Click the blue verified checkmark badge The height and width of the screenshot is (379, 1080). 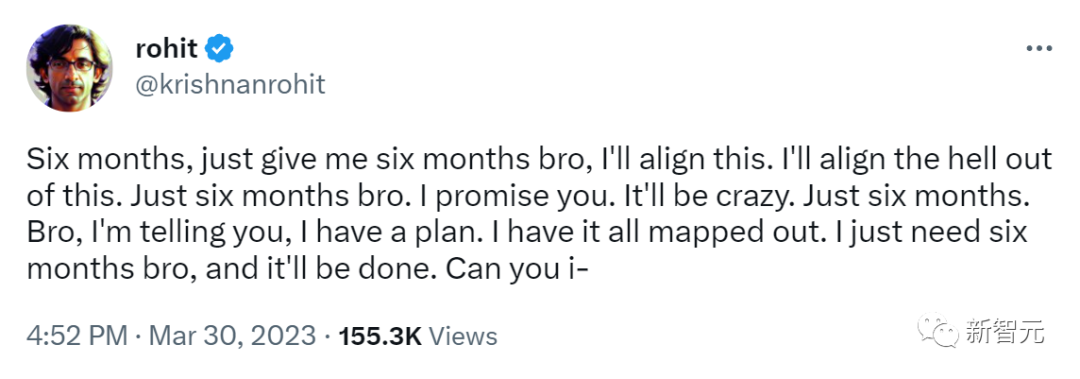(220, 49)
